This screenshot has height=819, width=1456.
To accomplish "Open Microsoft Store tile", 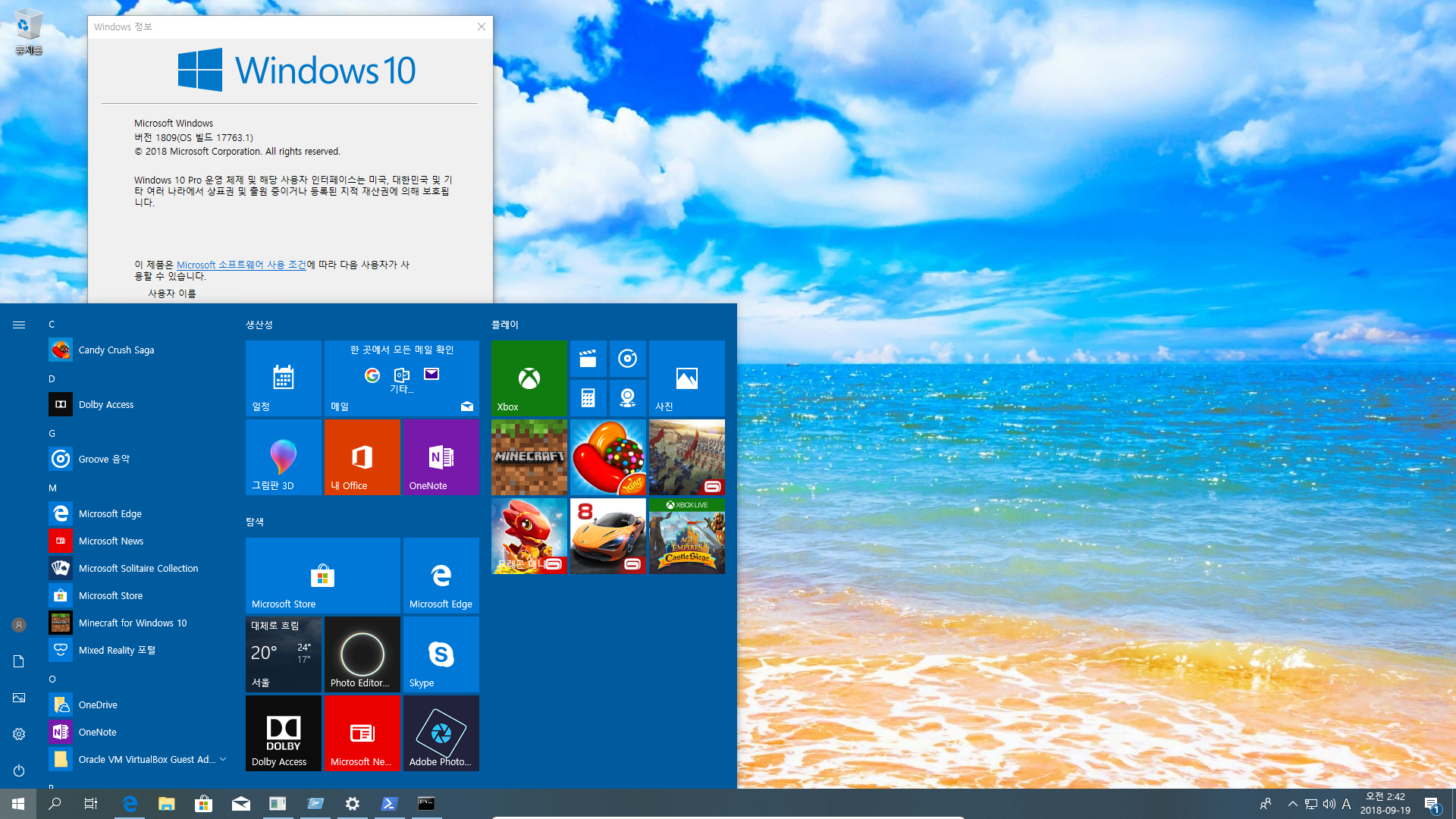I will pos(323,575).
